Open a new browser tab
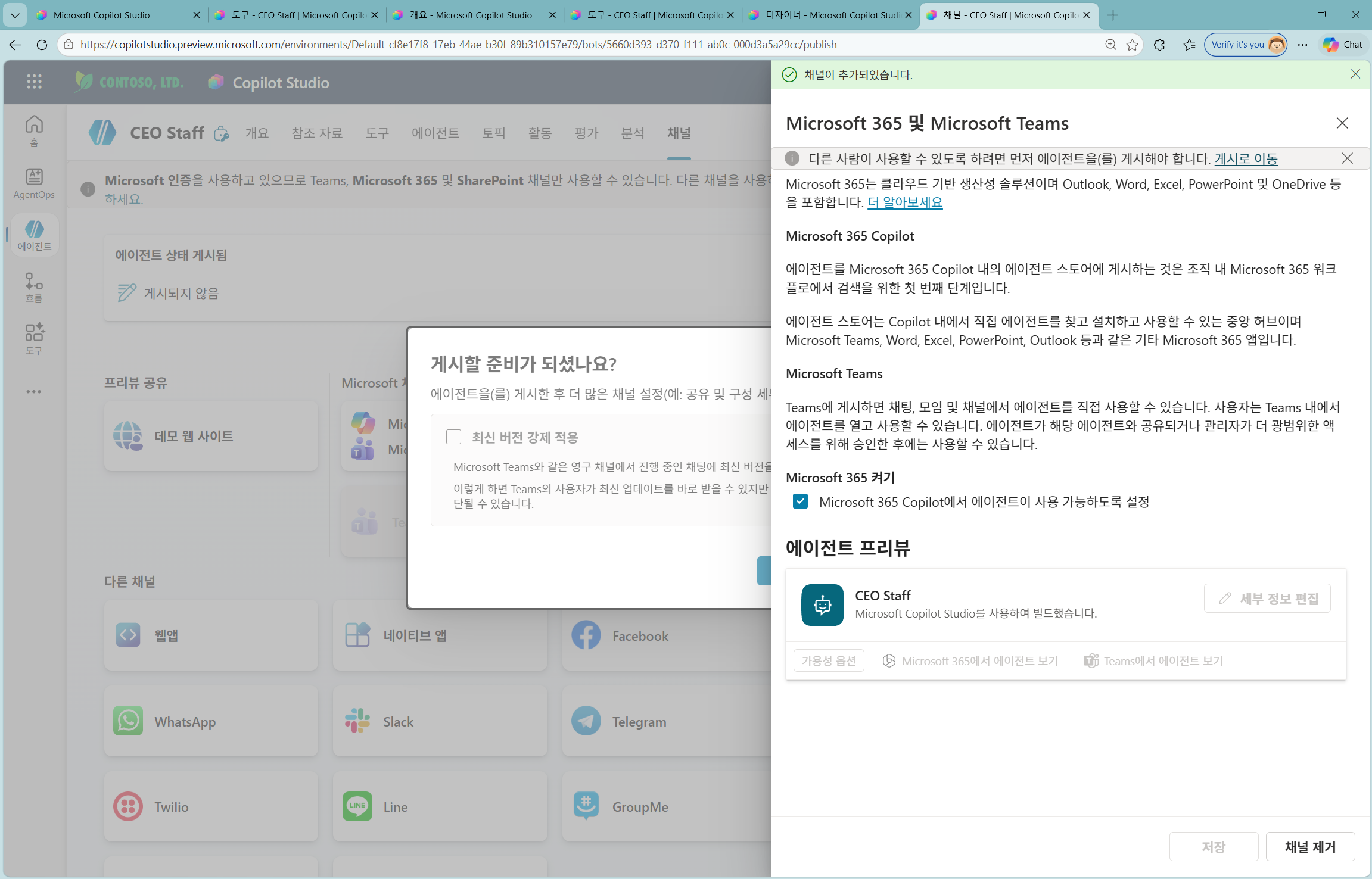The width and height of the screenshot is (1372, 879). [x=1113, y=15]
